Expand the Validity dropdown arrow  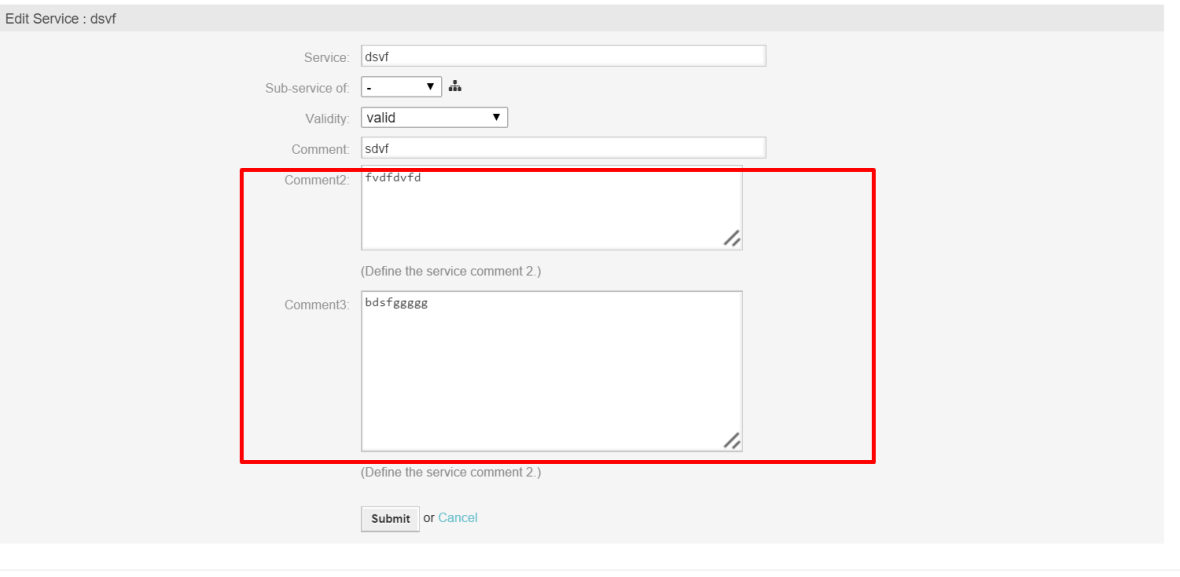point(498,117)
